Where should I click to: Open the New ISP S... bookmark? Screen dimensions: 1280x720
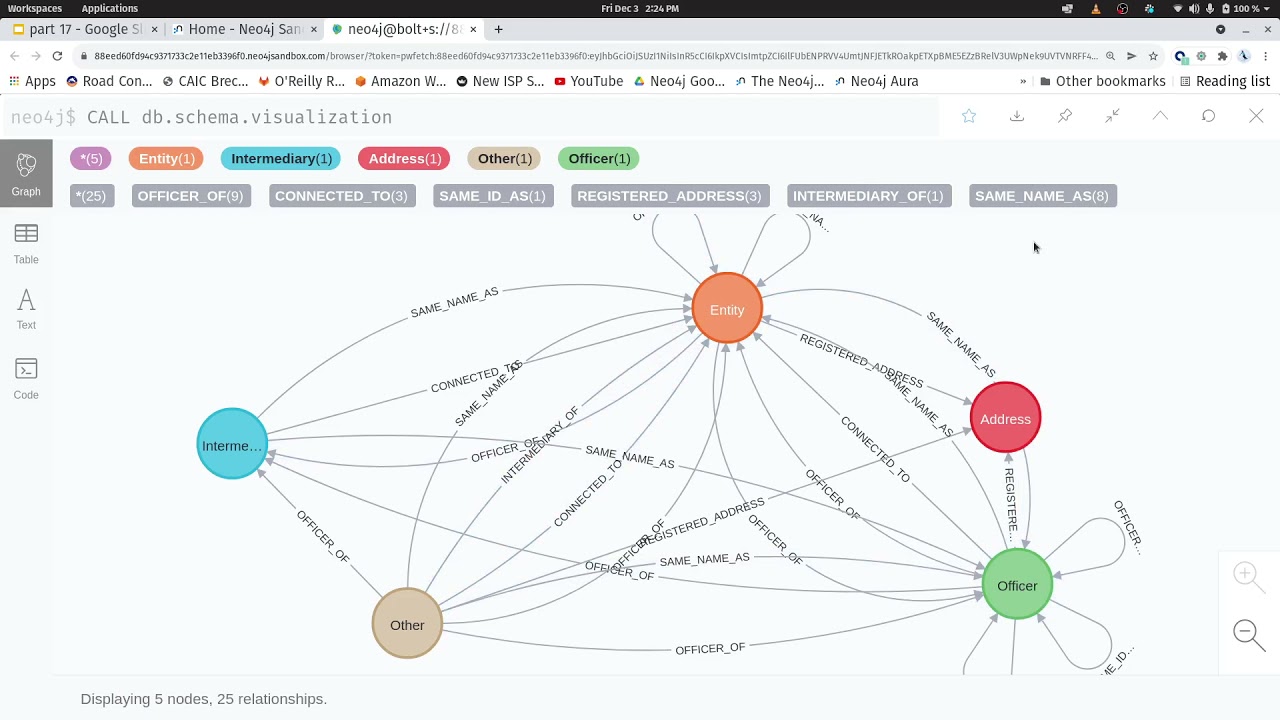(x=500, y=81)
